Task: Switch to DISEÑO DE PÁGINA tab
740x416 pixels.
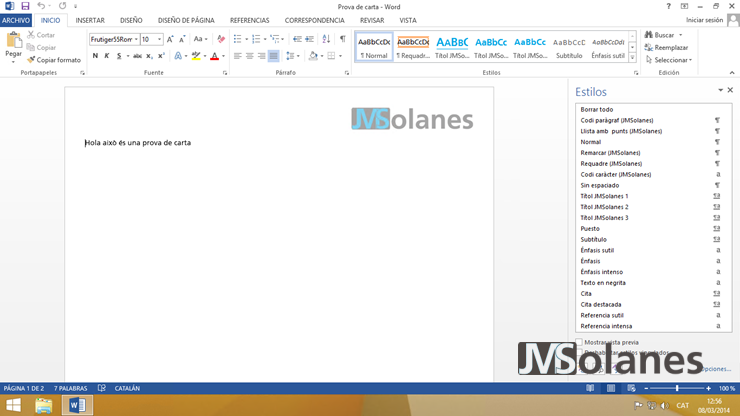Action: click(x=186, y=20)
